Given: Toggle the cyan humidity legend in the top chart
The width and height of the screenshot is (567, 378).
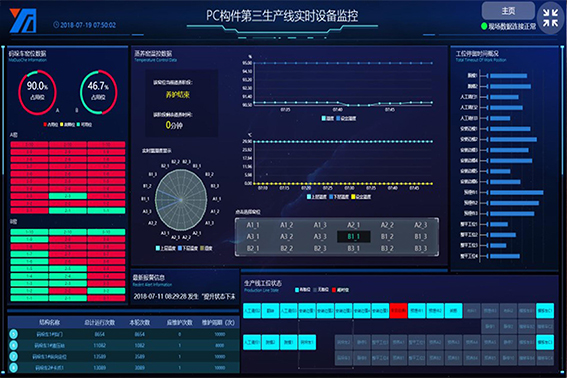Looking at the screenshot, I should pos(328,118).
